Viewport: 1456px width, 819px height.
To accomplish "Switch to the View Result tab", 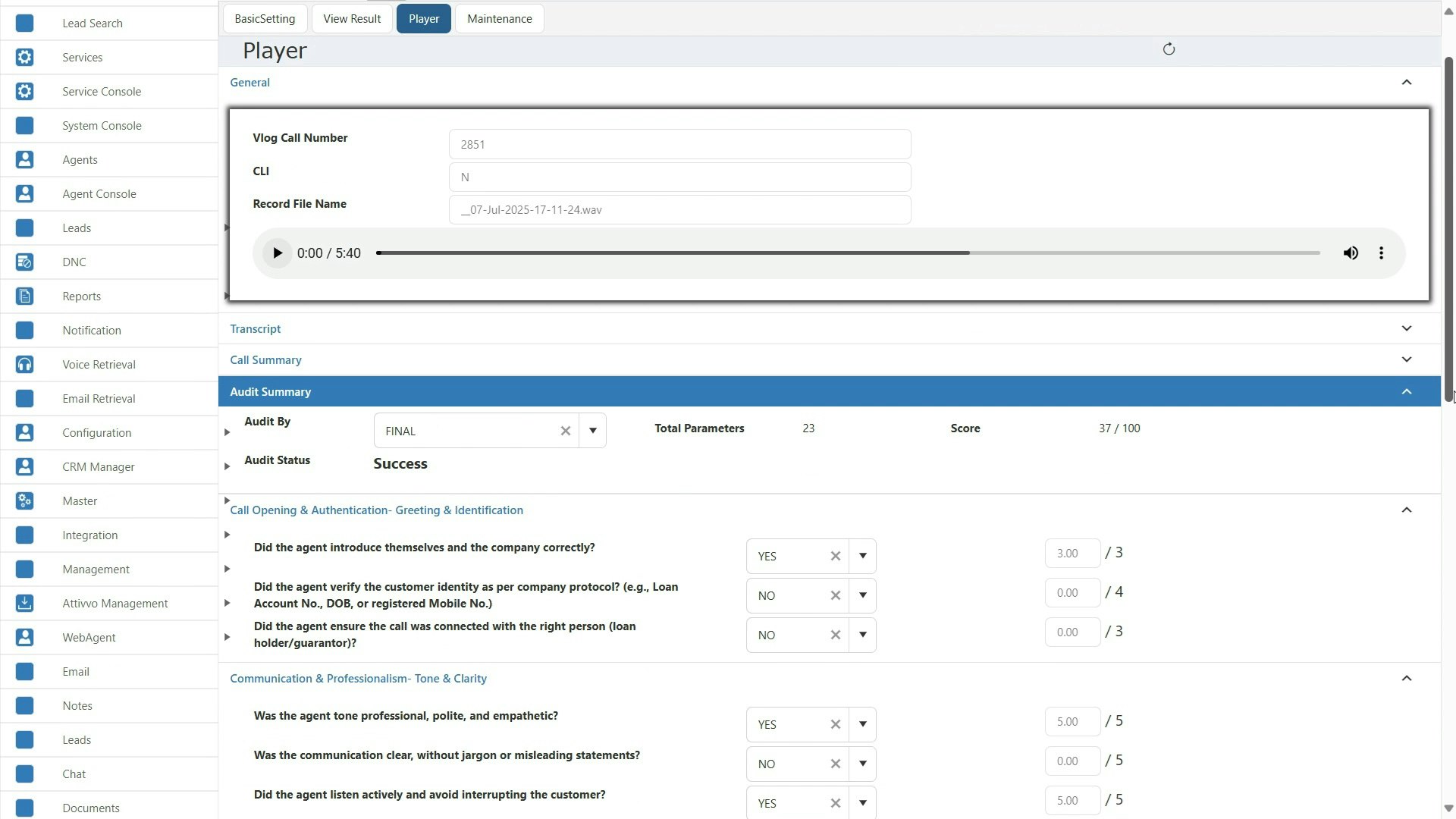I will [x=352, y=18].
